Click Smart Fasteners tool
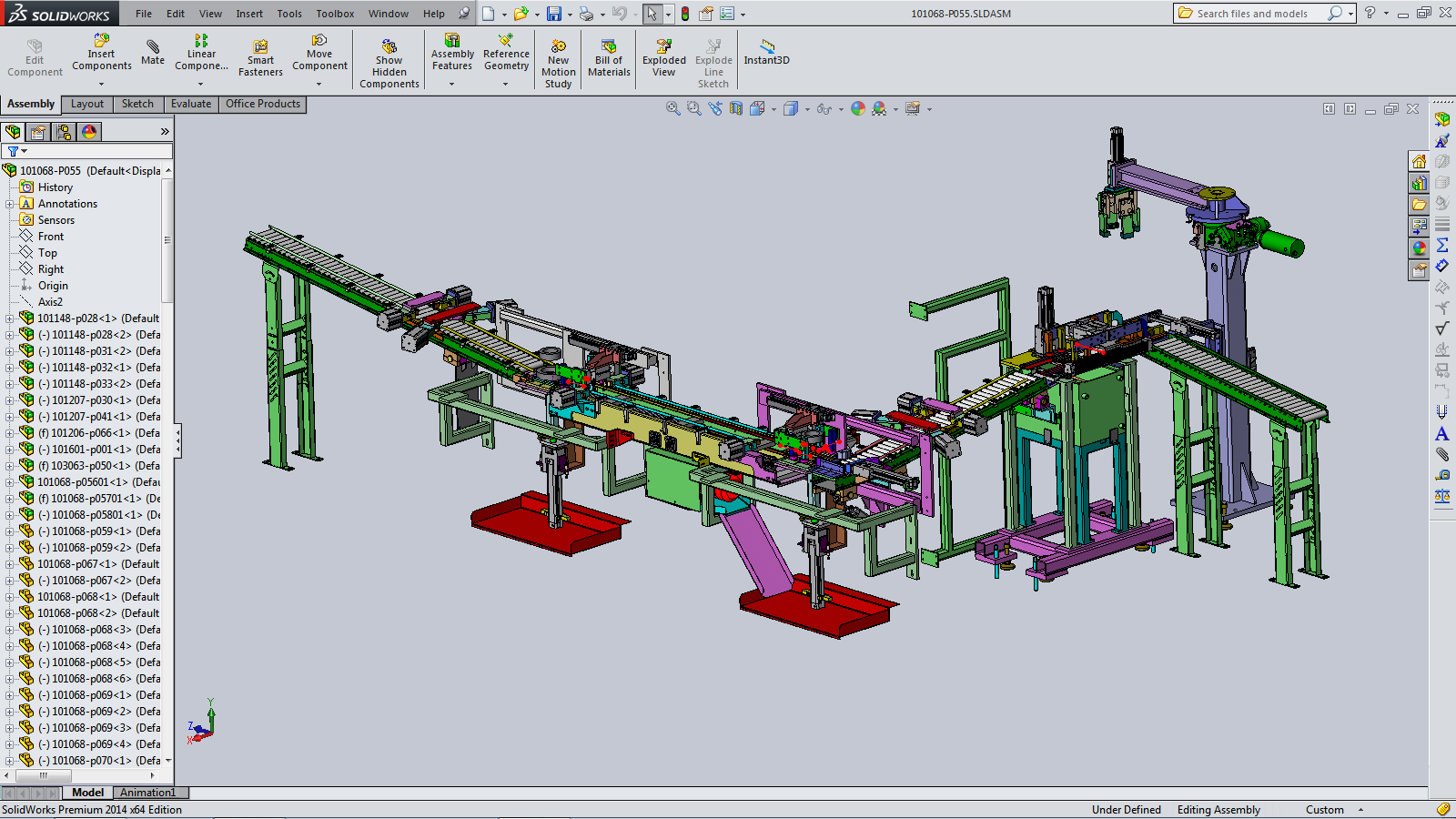The height and width of the screenshot is (819, 1456). click(260, 59)
